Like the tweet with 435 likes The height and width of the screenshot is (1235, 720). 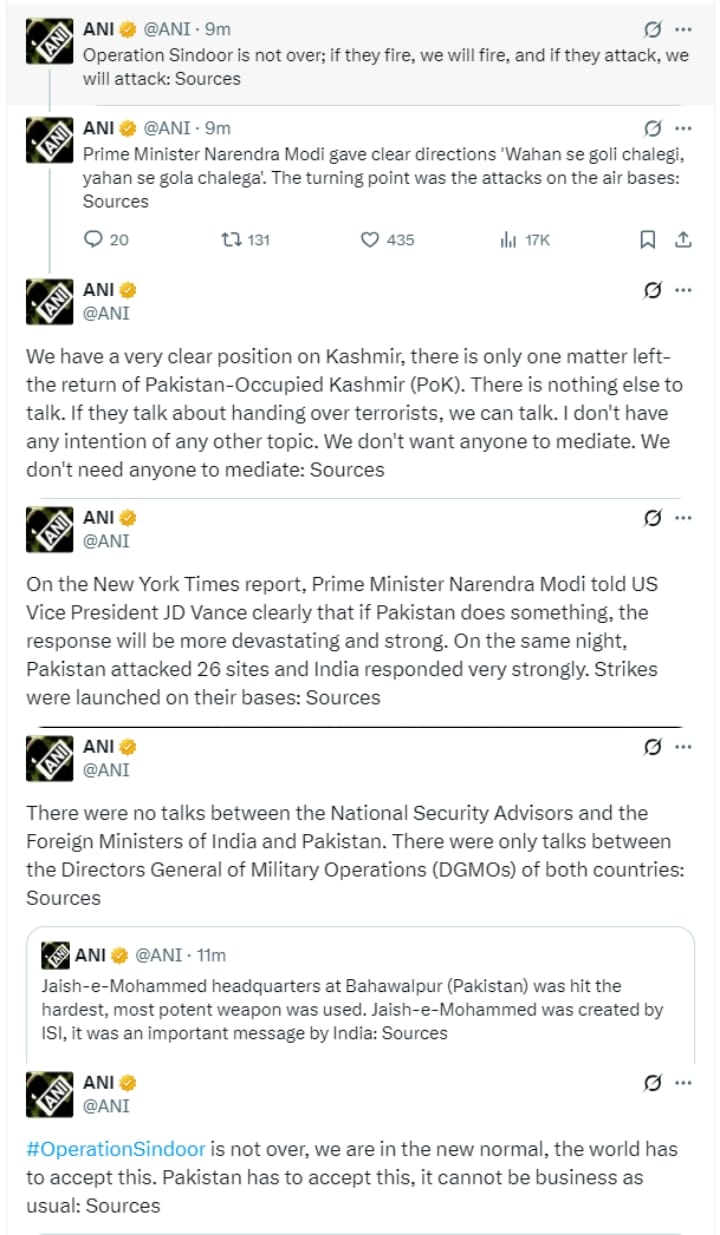pos(369,239)
